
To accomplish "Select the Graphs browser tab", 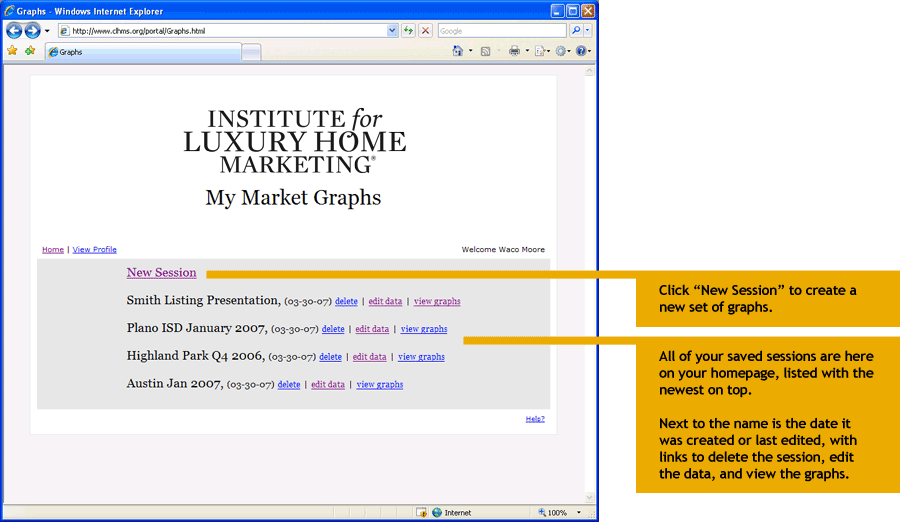I will pyautogui.click(x=140, y=52).
